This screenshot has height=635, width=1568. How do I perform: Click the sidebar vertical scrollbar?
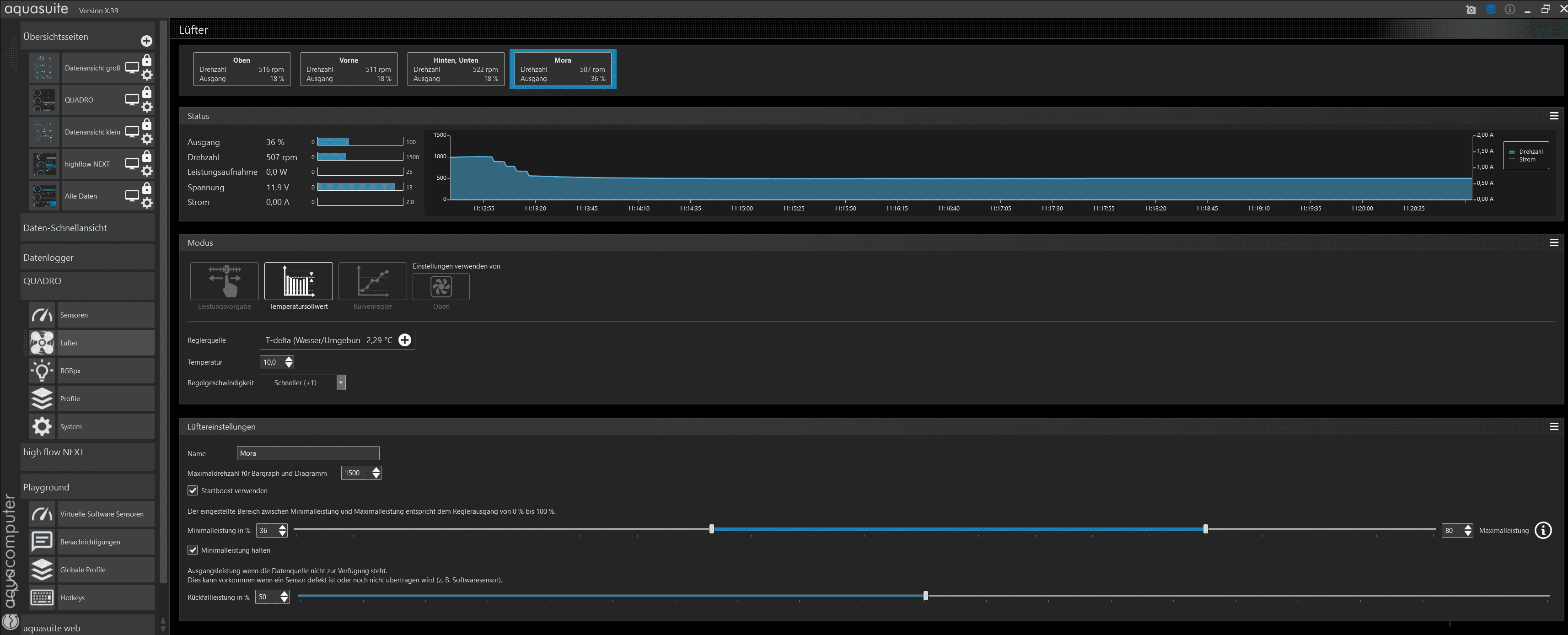(x=163, y=301)
